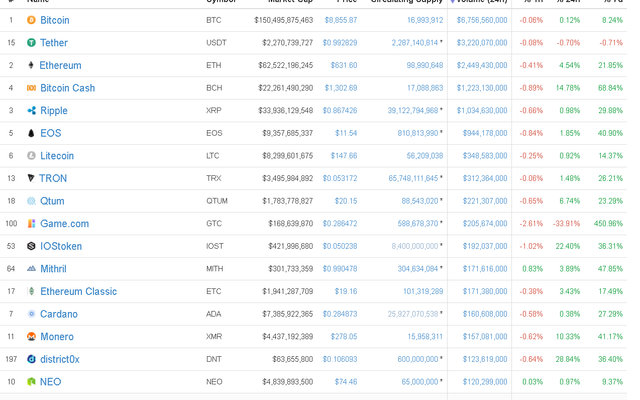Open the TRON name link

pyautogui.click(x=53, y=178)
